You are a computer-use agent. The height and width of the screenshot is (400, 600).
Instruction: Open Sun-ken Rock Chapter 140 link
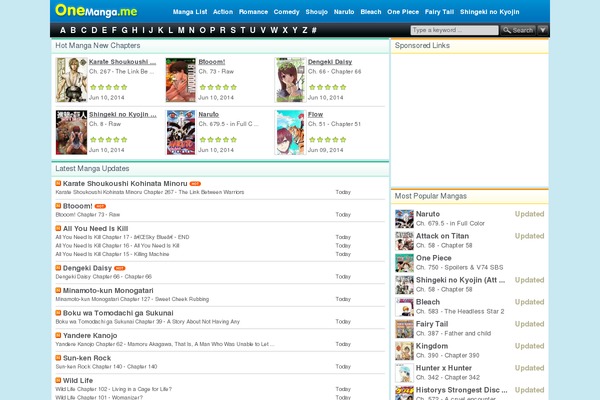click(106, 367)
